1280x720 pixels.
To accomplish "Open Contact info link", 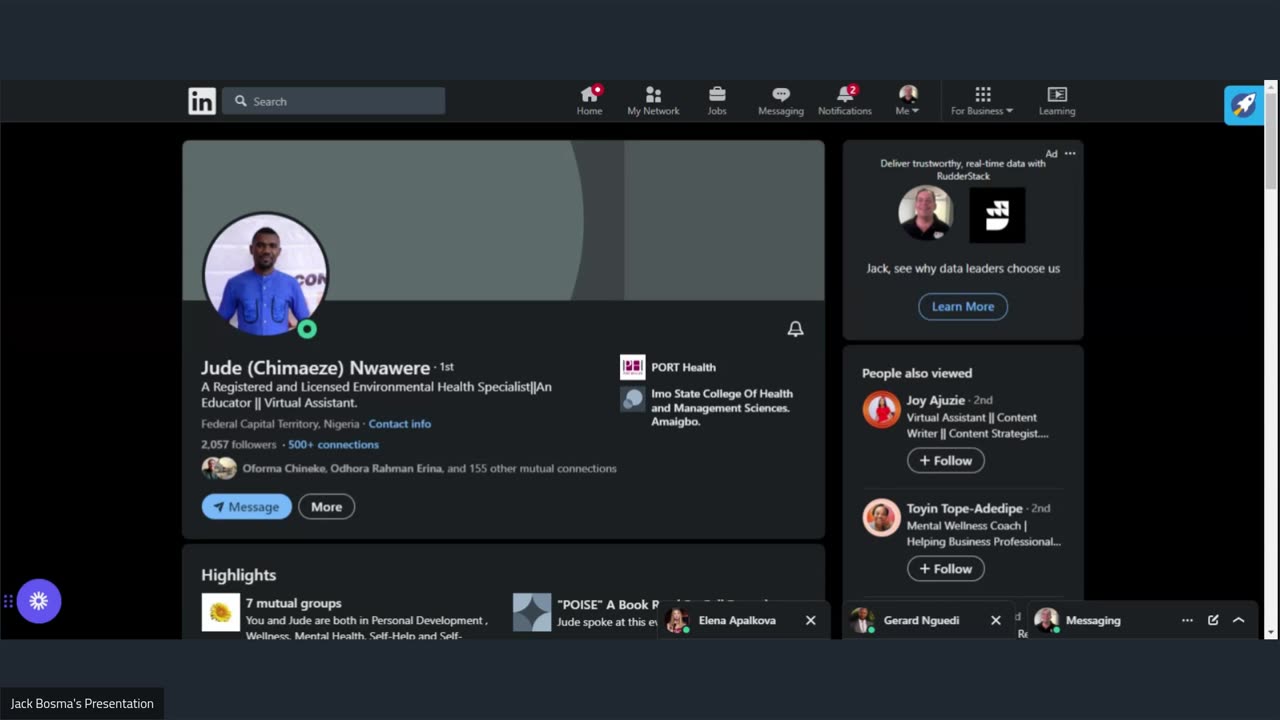I will (x=399, y=424).
